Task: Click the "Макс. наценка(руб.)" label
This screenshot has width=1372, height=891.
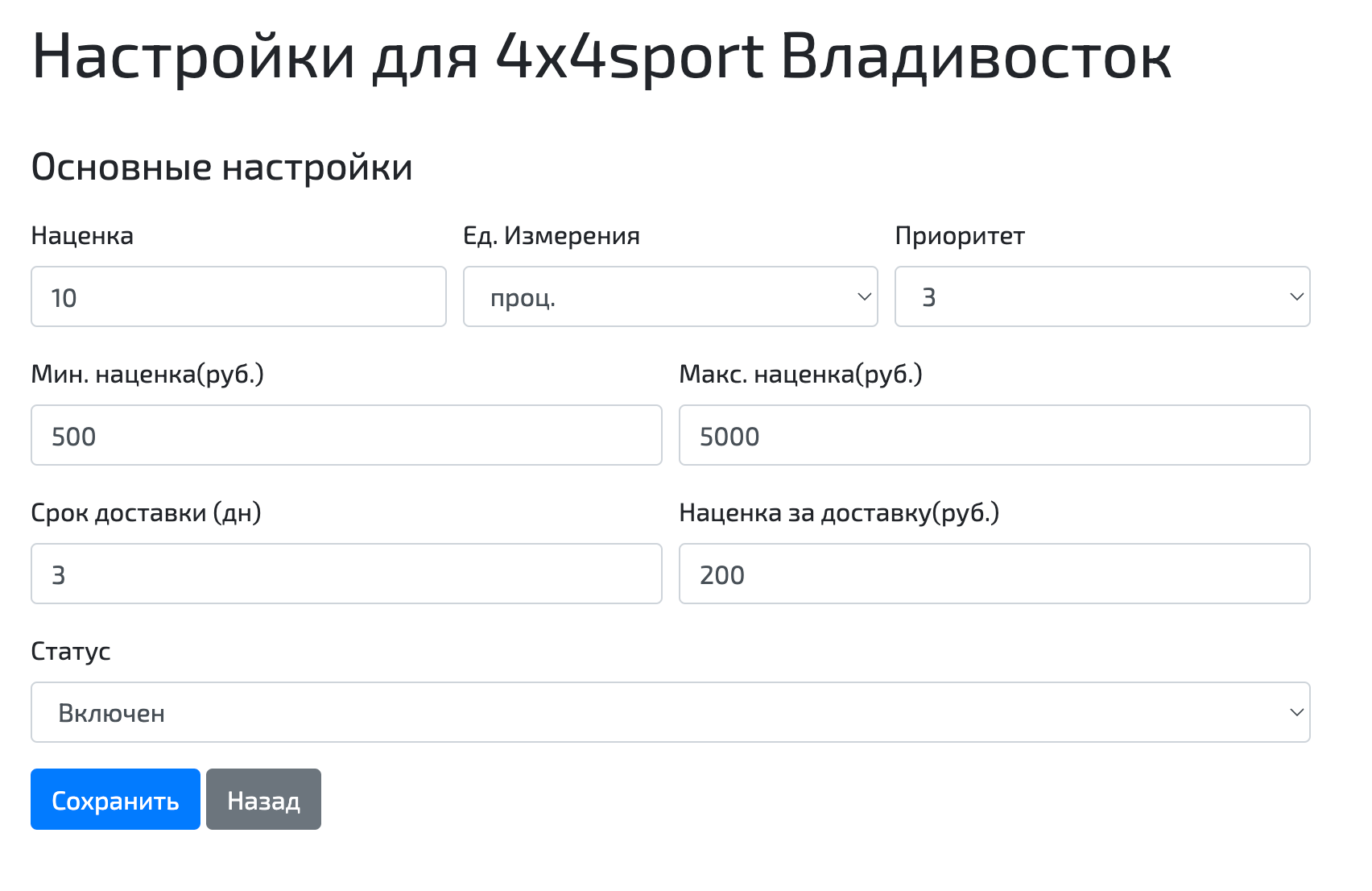Action: [x=800, y=373]
